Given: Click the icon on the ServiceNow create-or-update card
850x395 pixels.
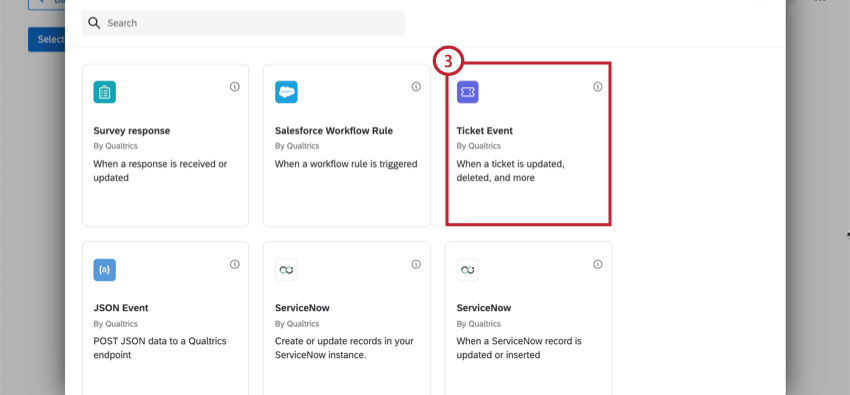Looking at the screenshot, I should click(x=286, y=270).
